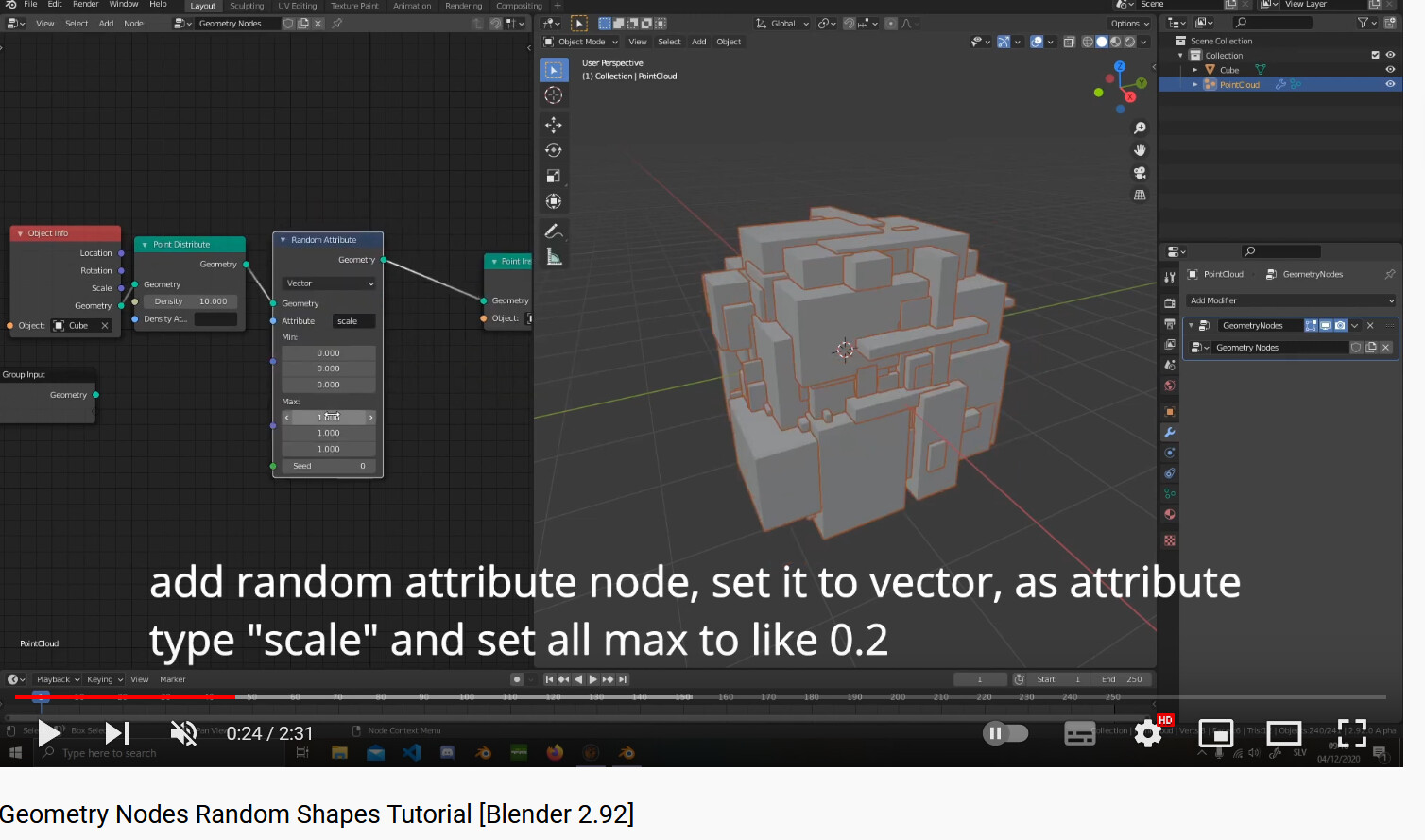Switch to the UV Editing workspace tab
This screenshot has height=840, width=1425.
[x=298, y=6]
